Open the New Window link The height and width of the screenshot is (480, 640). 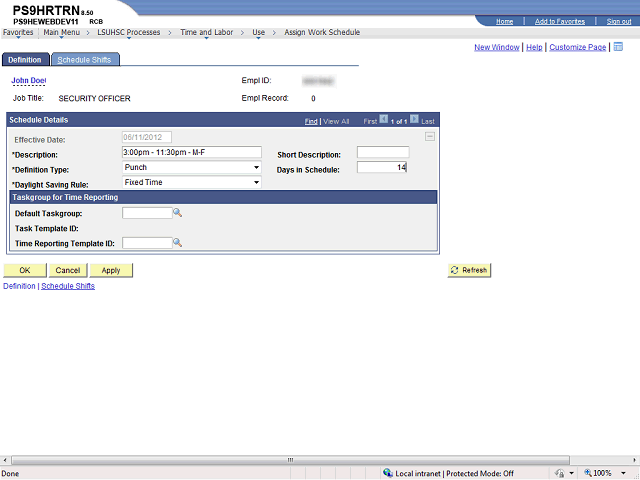[x=497, y=47]
